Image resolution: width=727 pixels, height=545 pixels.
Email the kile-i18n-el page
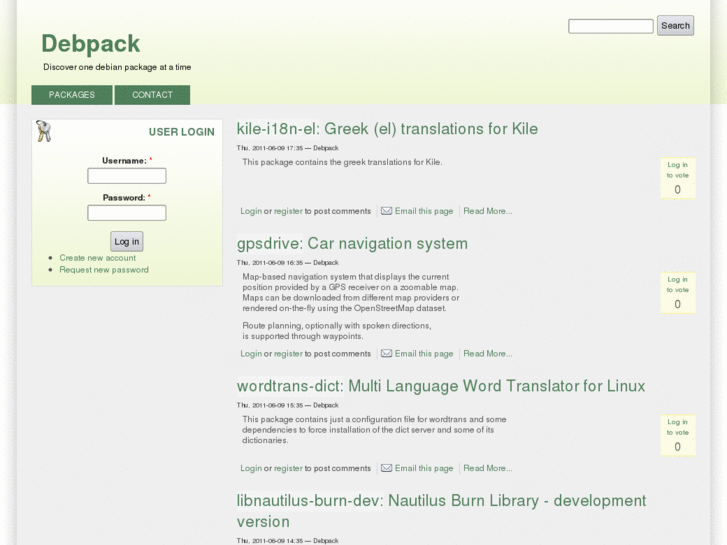coord(424,211)
